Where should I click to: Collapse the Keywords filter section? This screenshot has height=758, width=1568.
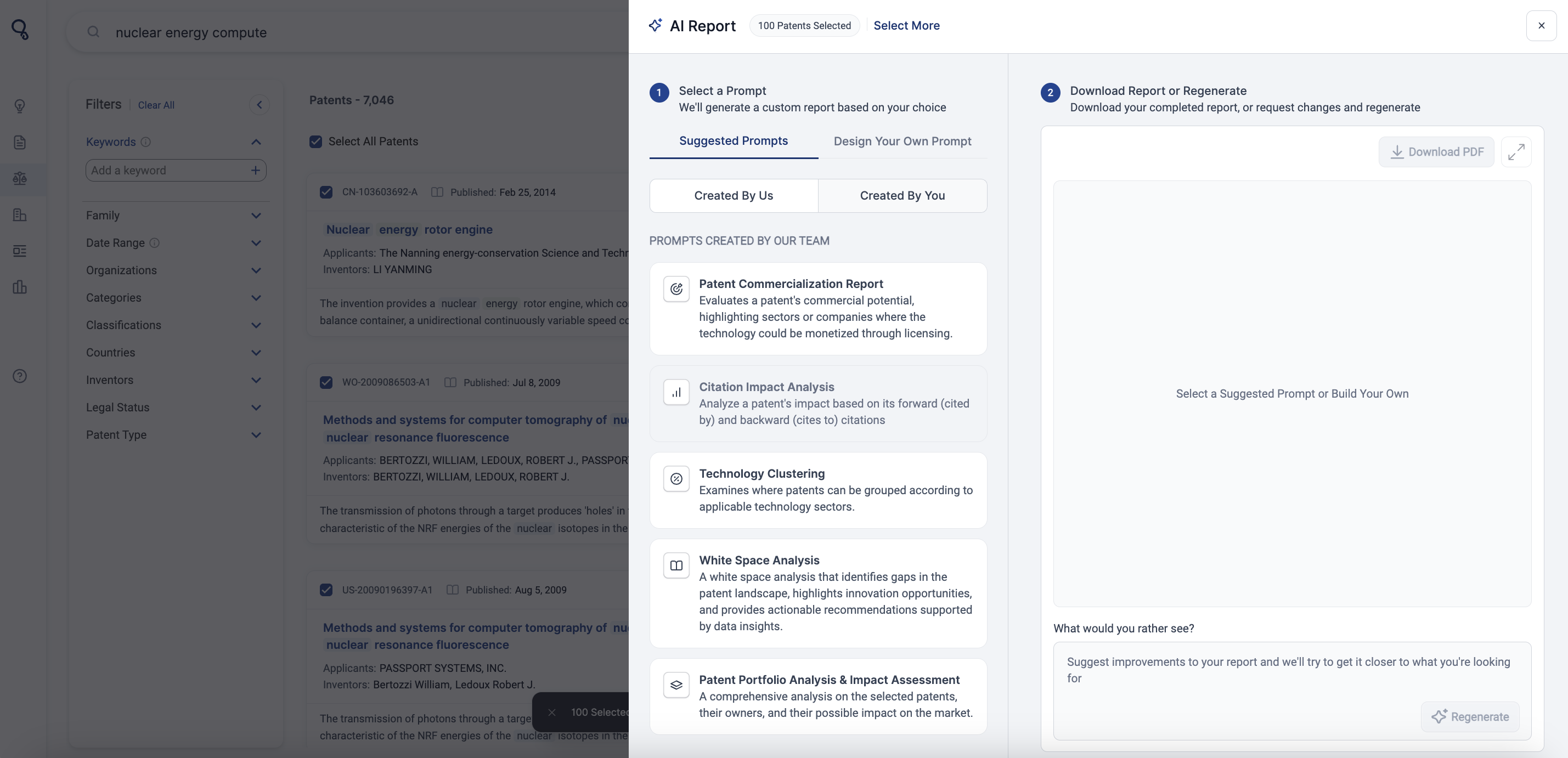click(256, 142)
